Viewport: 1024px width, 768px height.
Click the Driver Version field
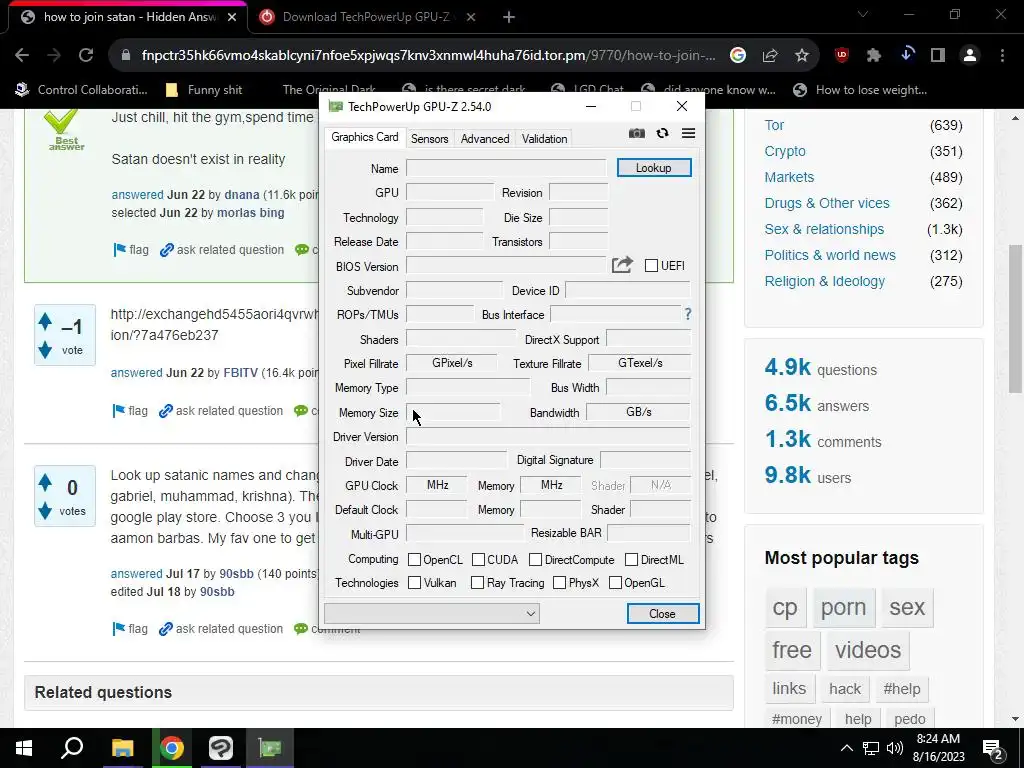click(x=548, y=436)
